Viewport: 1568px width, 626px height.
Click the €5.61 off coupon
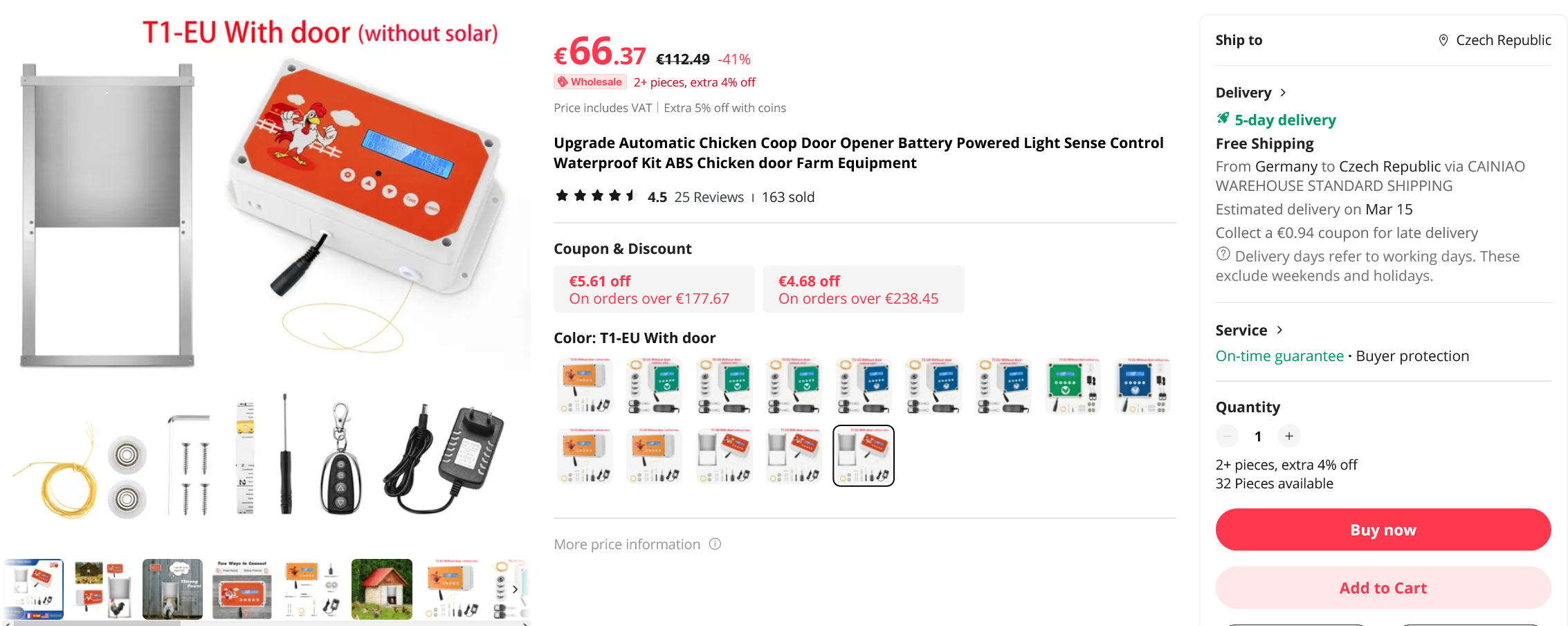tap(653, 290)
